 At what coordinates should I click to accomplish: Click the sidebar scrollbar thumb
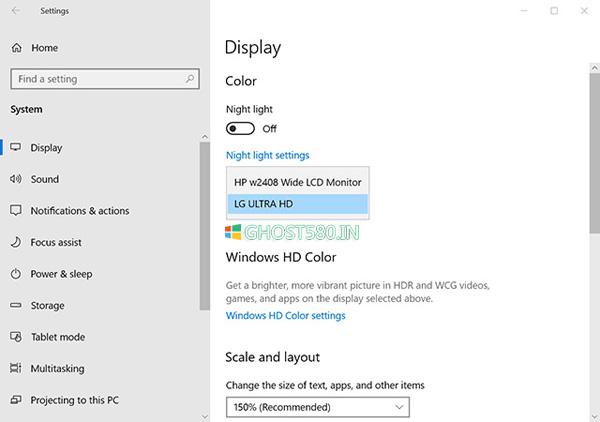click(205, 226)
